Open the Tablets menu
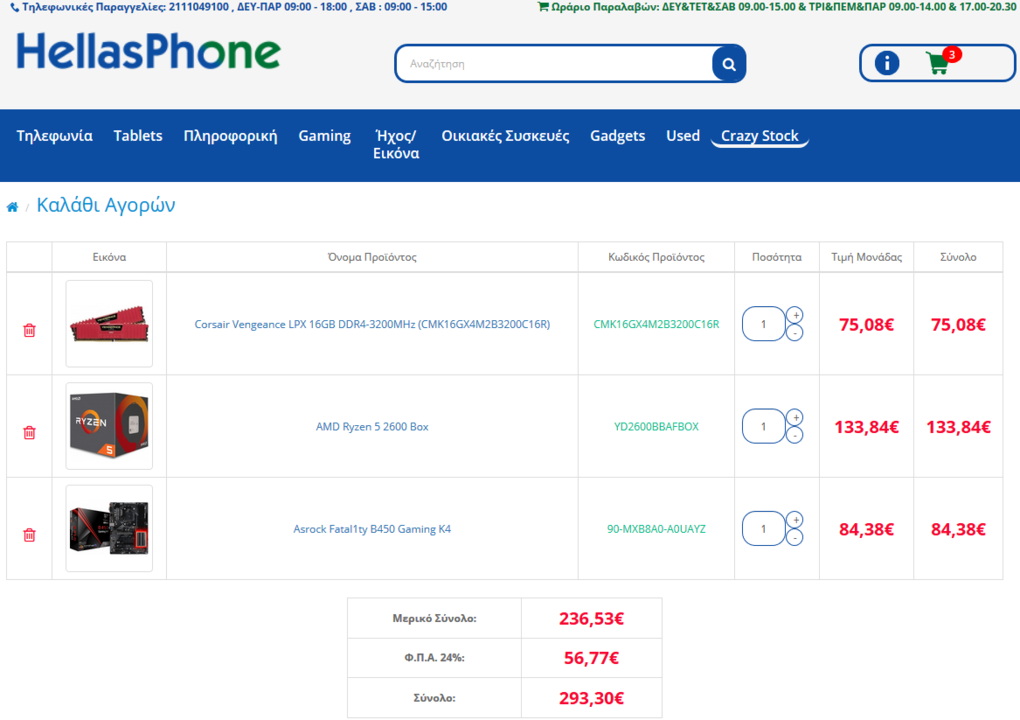 pyautogui.click(x=138, y=136)
